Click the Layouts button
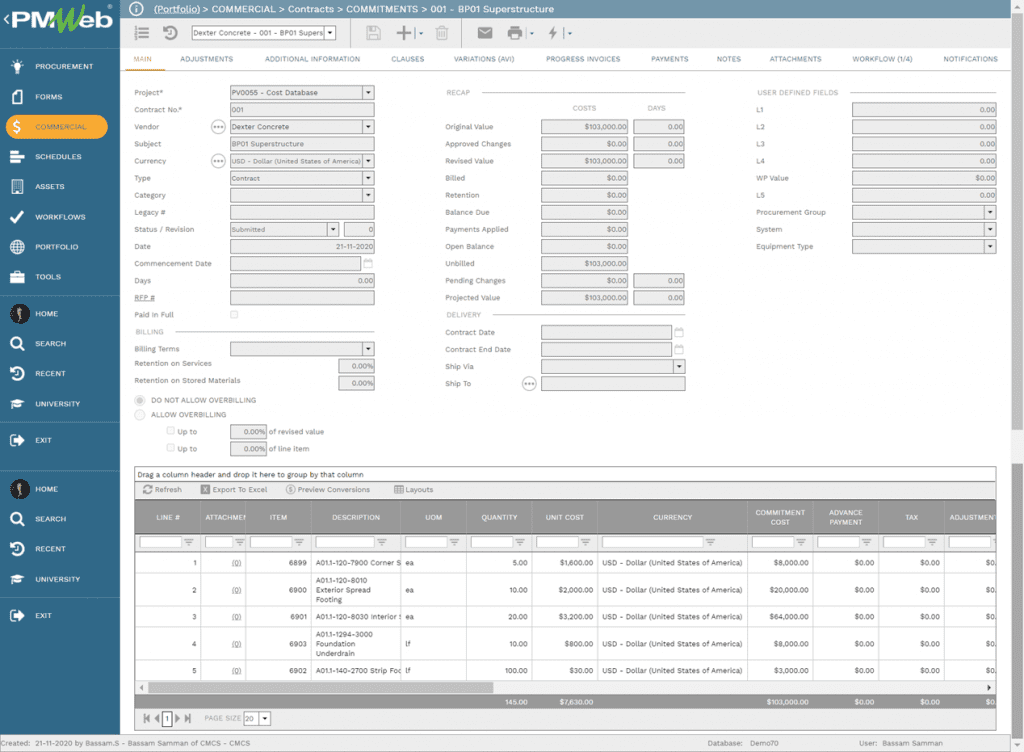1024x752 pixels. pyautogui.click(x=413, y=490)
